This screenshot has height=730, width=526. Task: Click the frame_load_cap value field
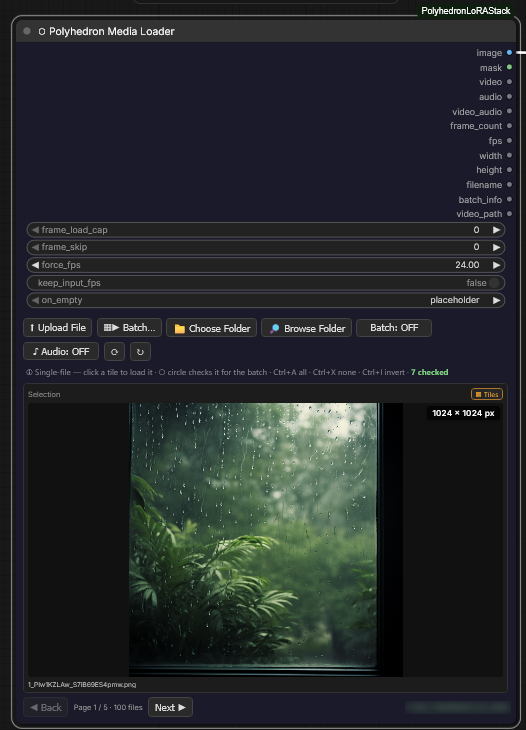click(x=266, y=230)
